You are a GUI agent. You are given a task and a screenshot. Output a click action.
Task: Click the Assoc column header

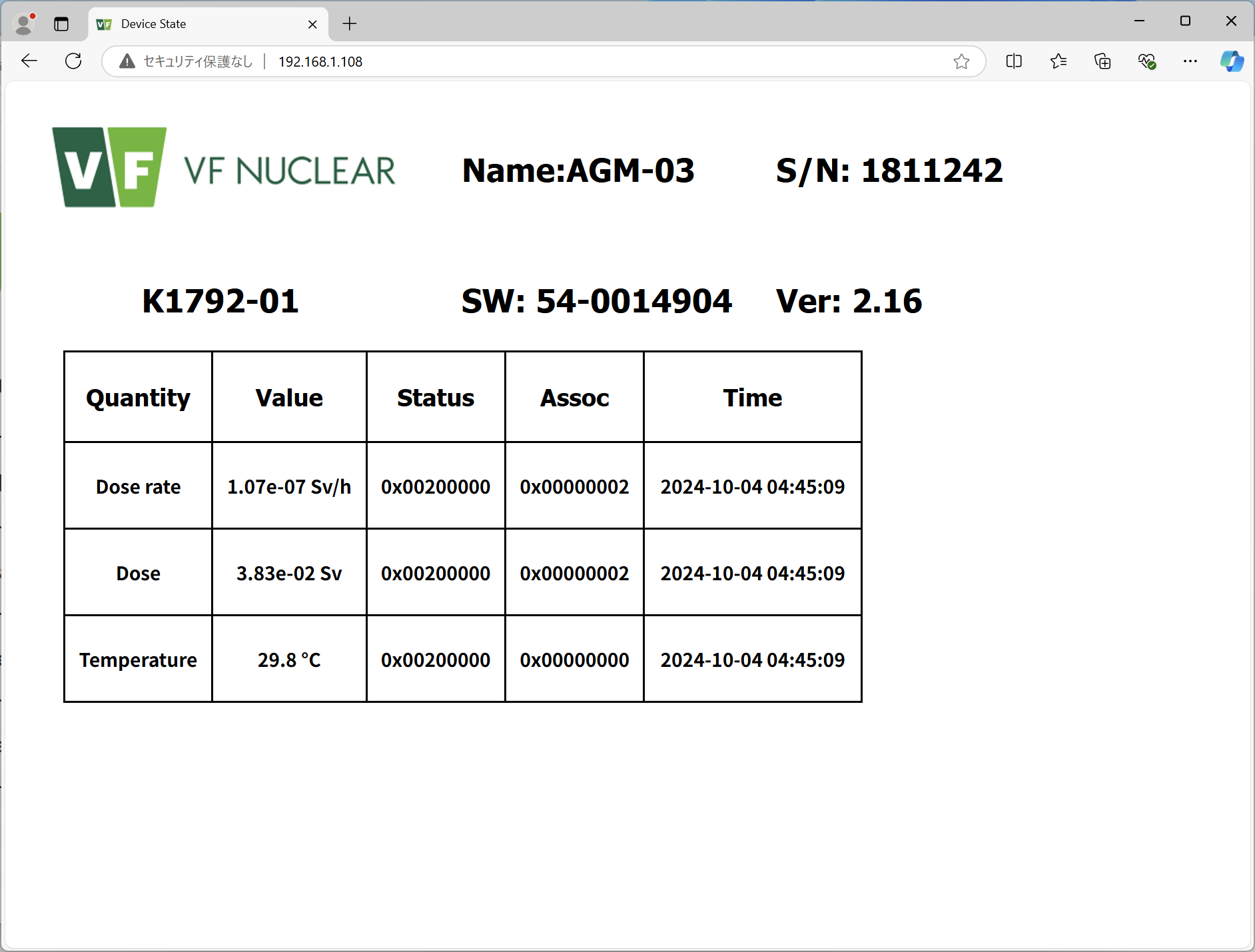pyautogui.click(x=574, y=398)
